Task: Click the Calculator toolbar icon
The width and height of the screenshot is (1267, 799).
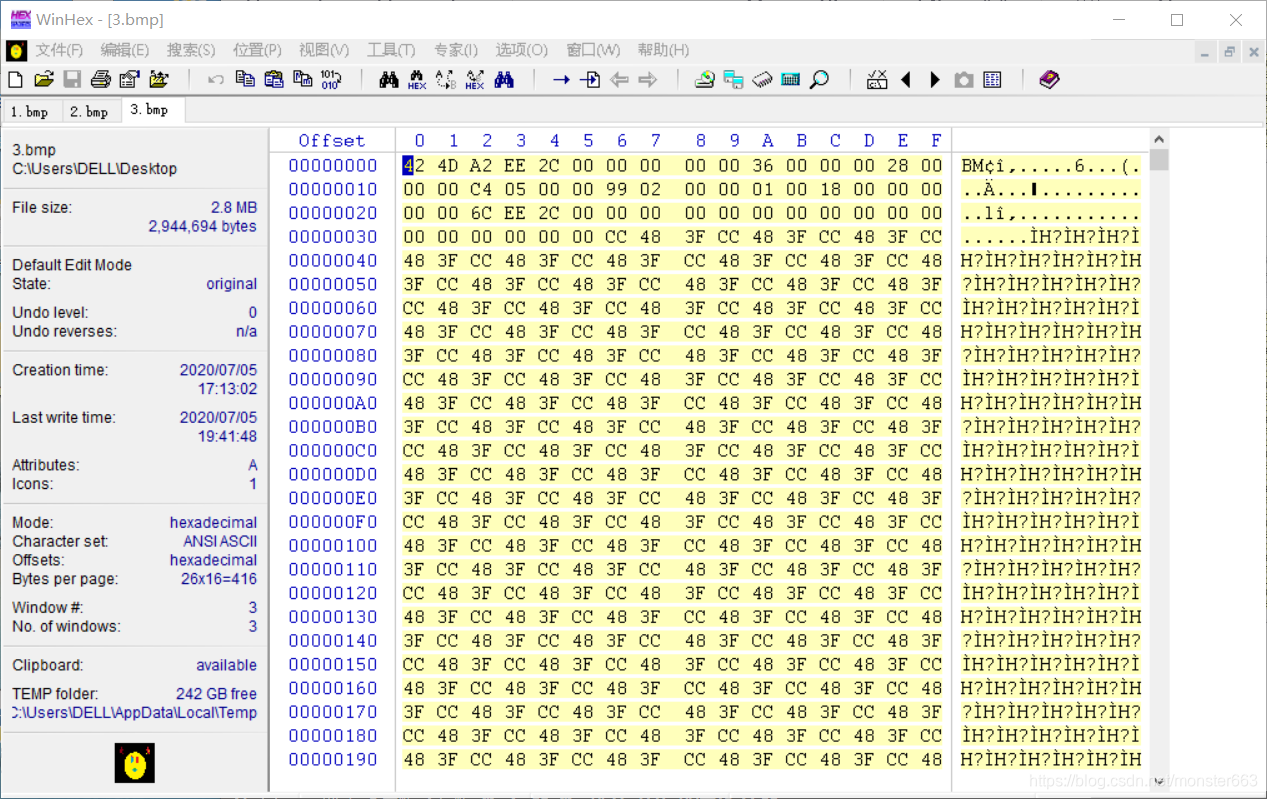Action: click(x=791, y=79)
